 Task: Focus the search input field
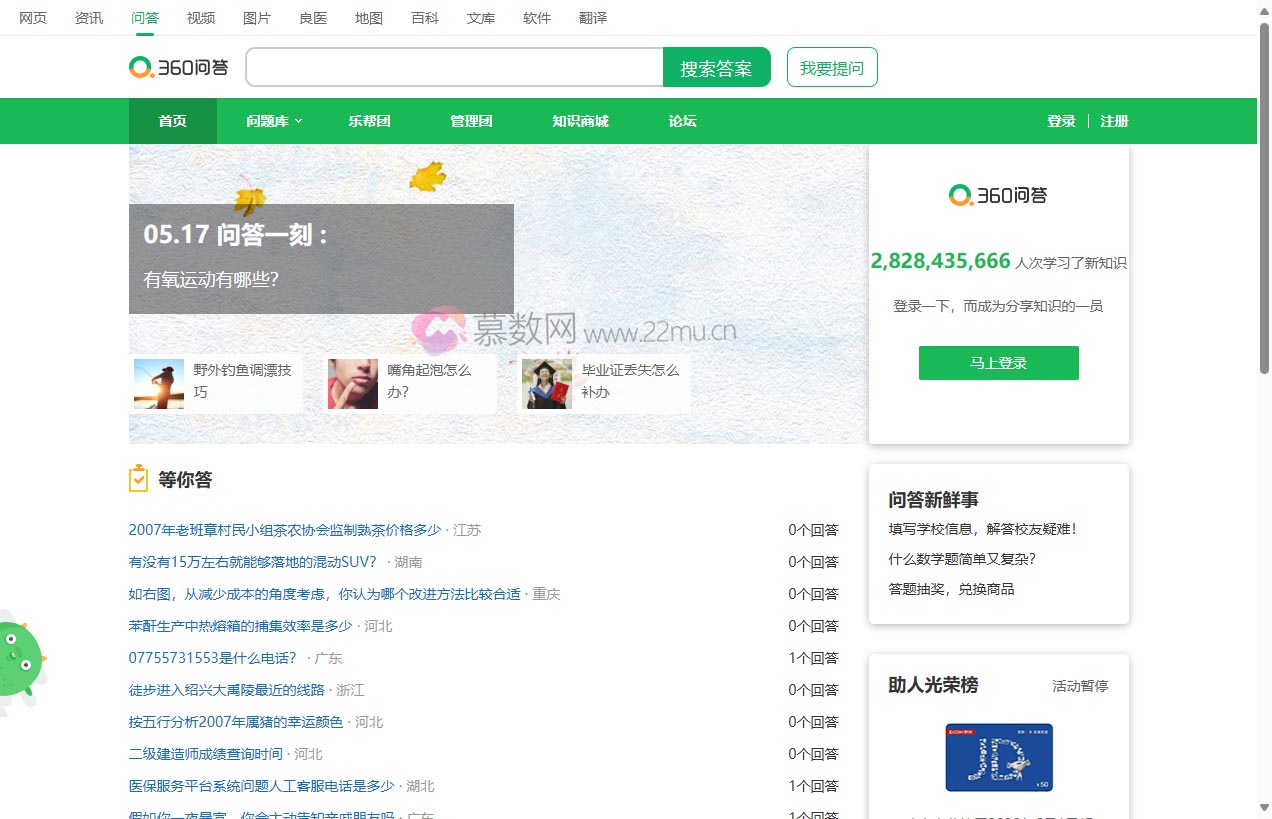tap(454, 67)
